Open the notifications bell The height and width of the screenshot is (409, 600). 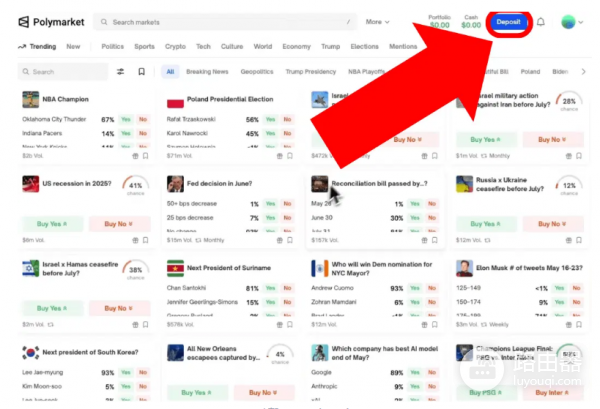[x=541, y=21]
